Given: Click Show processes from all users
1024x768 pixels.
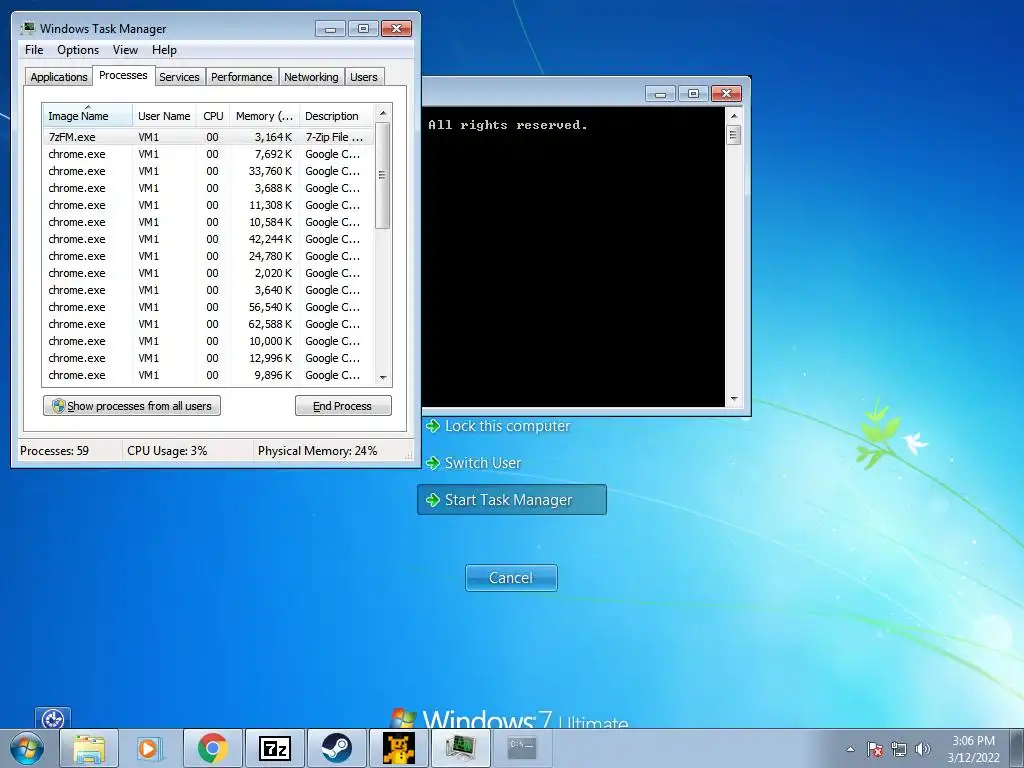Looking at the screenshot, I should pos(132,406).
